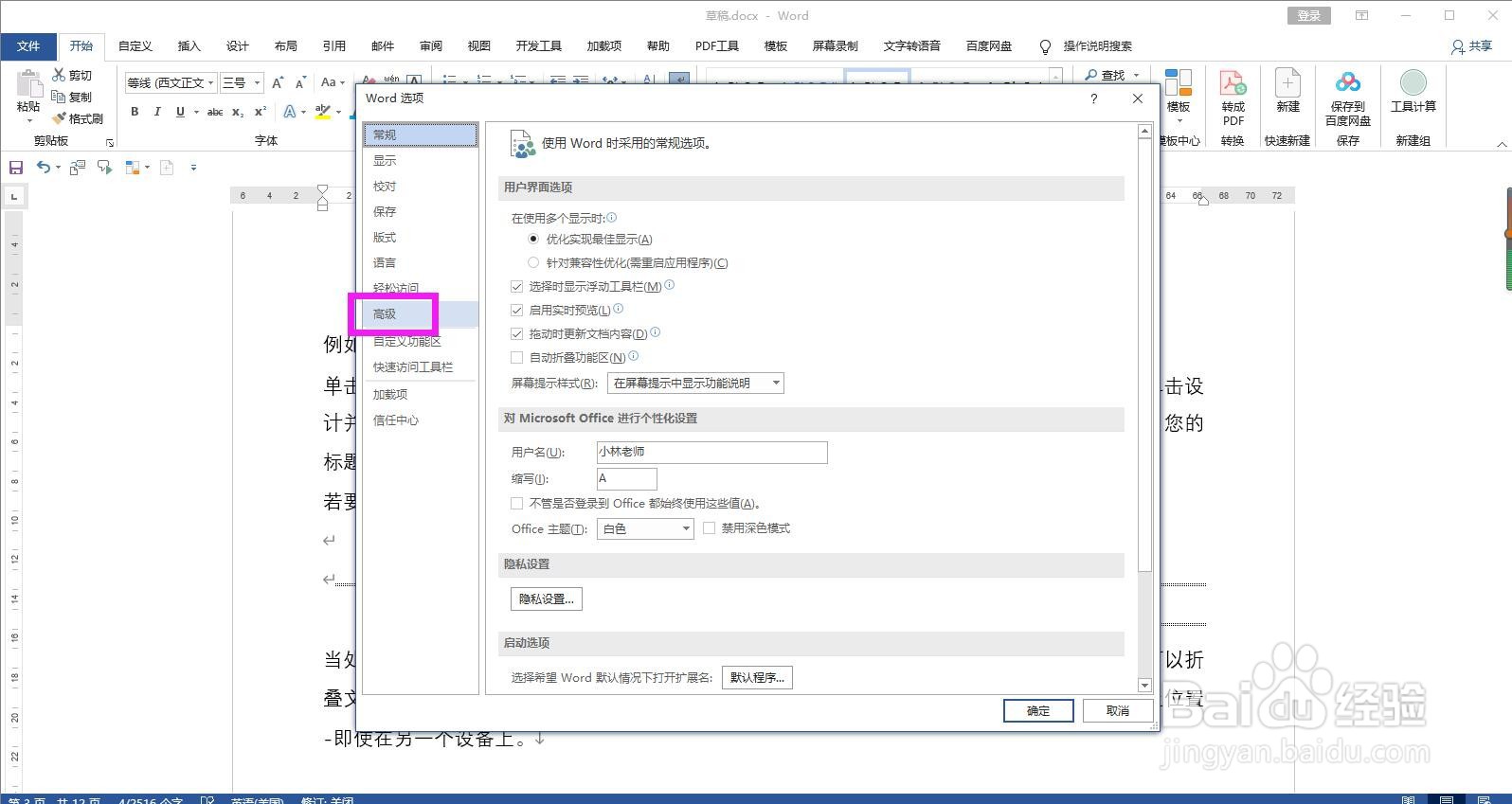
Task: Open the Text Effects (outlined A) tool
Action: coord(290,112)
